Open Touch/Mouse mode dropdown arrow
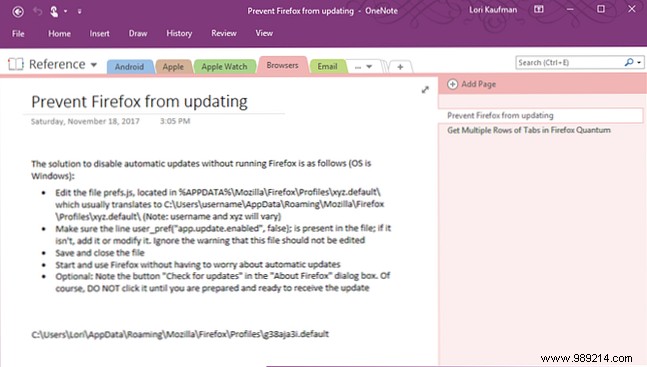 (x=65, y=11)
